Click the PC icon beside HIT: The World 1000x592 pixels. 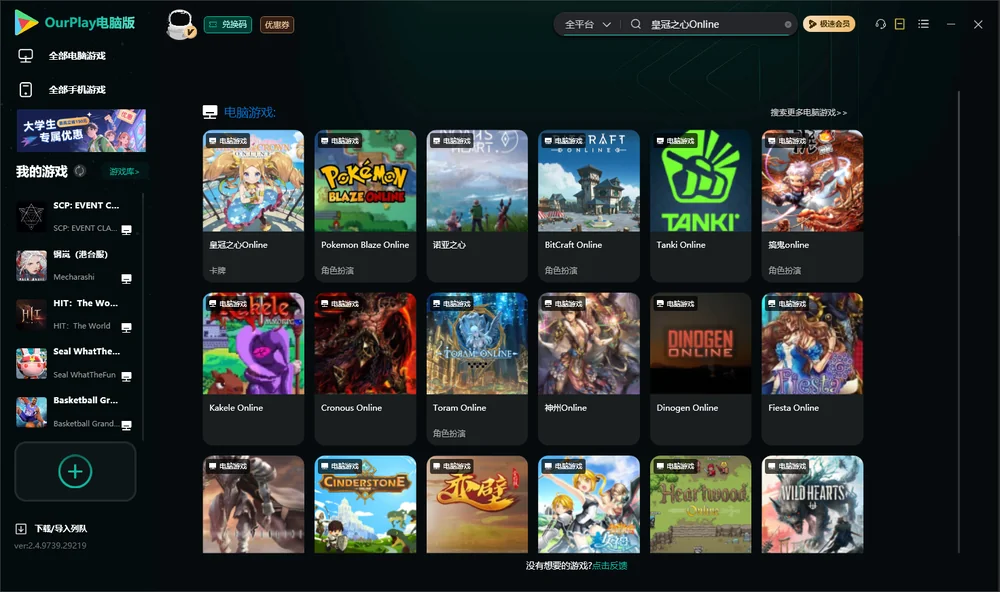coord(126,327)
